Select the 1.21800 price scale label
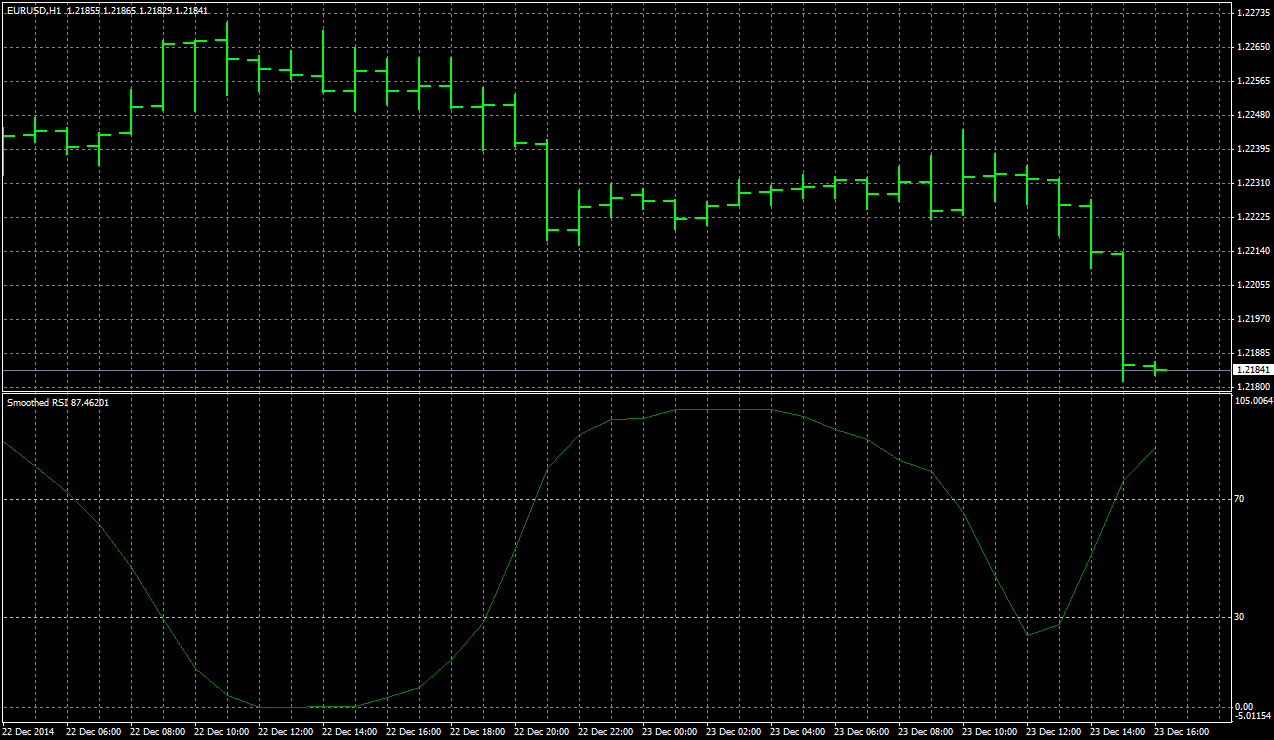 tap(1252, 387)
